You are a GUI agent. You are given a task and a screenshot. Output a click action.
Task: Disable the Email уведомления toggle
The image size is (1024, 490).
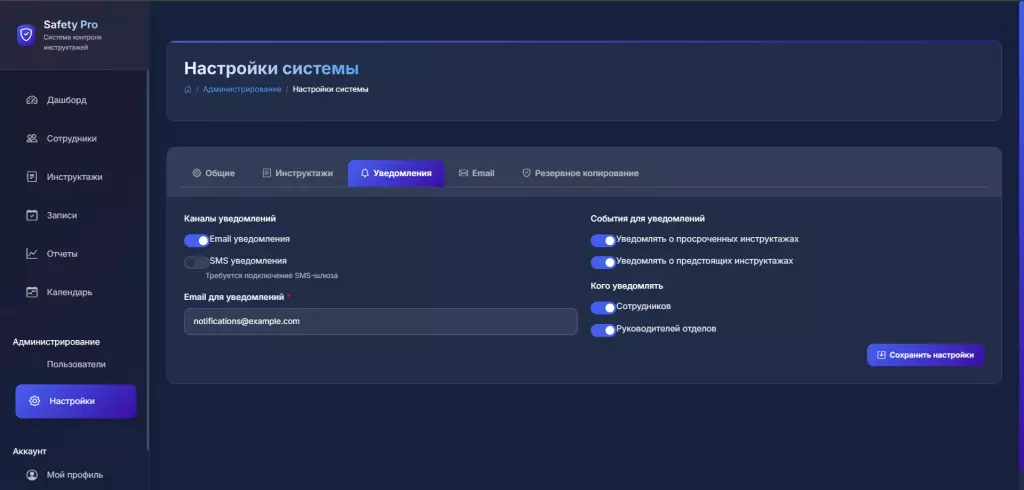tap(196, 240)
